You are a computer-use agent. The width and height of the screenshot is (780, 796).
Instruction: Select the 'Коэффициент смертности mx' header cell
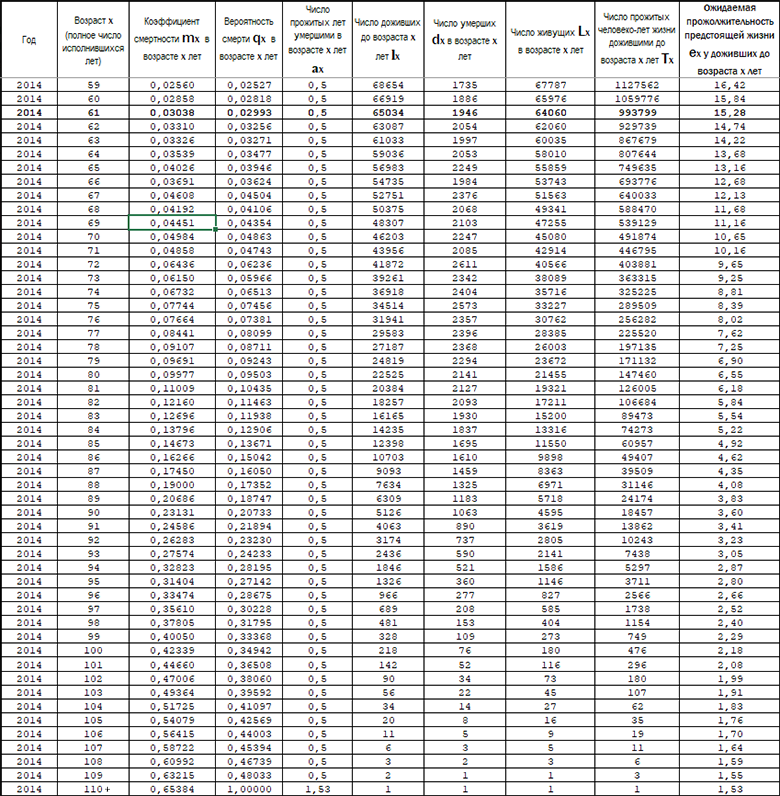(x=172, y=40)
